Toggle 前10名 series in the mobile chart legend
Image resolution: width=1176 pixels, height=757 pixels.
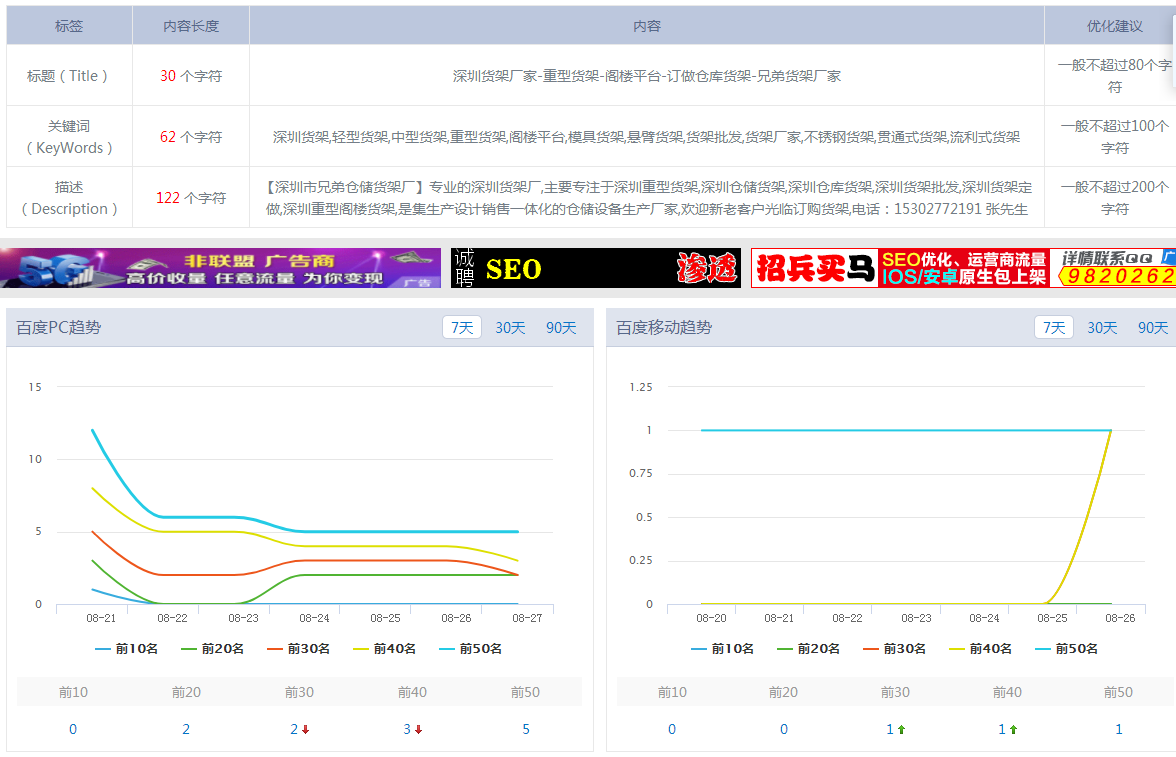pyautogui.click(x=722, y=649)
